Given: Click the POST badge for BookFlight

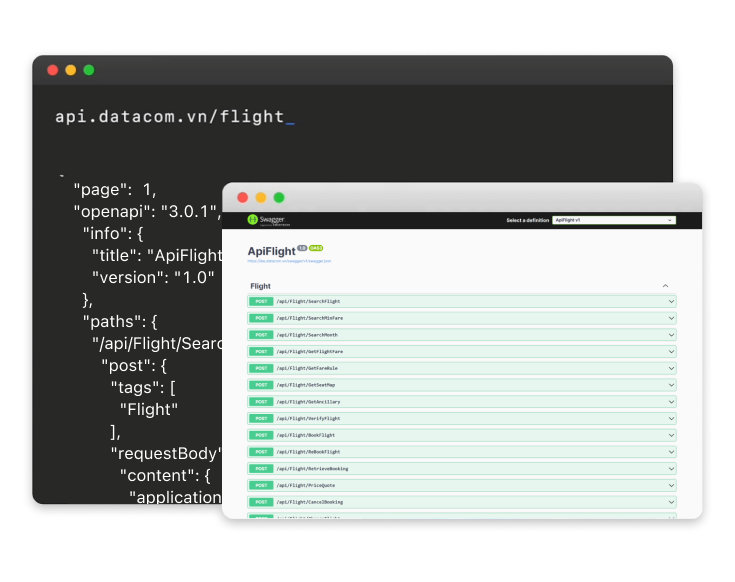Looking at the screenshot, I should 261,435.
